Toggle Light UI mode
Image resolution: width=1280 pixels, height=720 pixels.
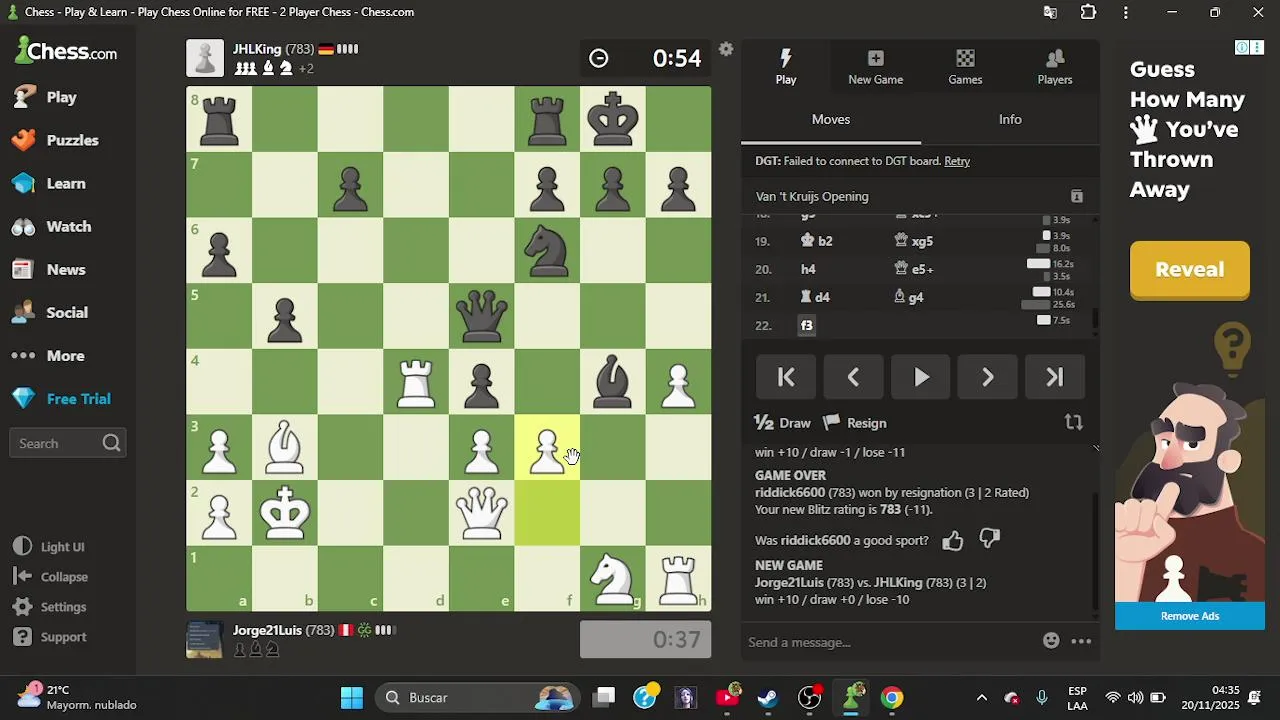coord(49,547)
